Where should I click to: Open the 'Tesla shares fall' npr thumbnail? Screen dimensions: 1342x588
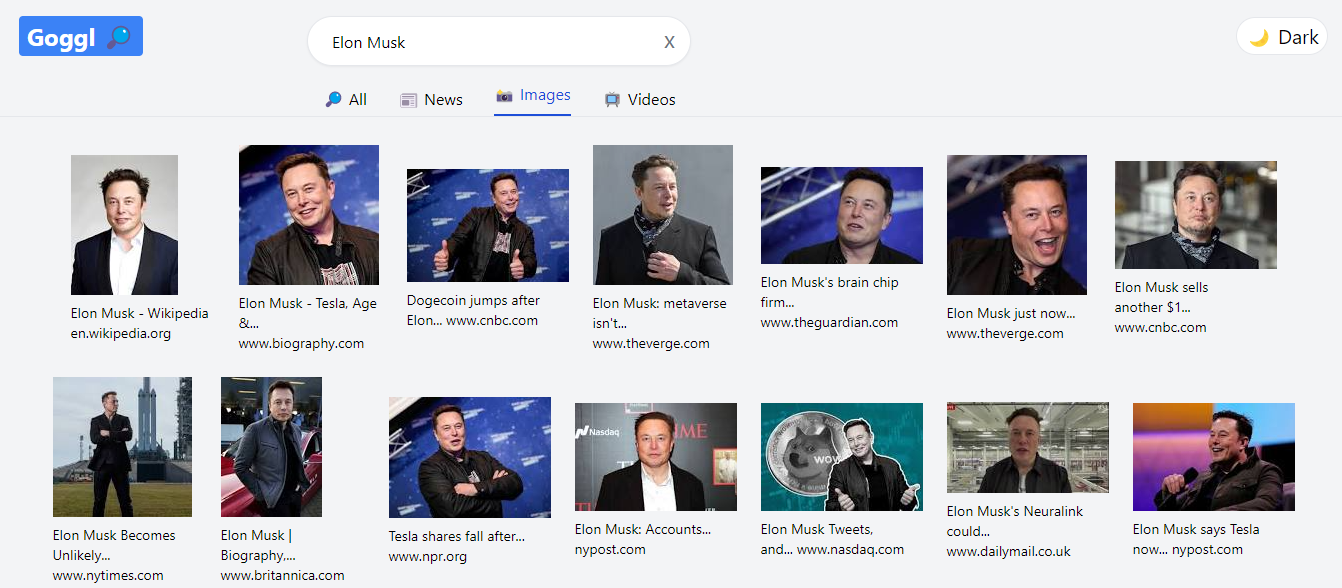470,457
